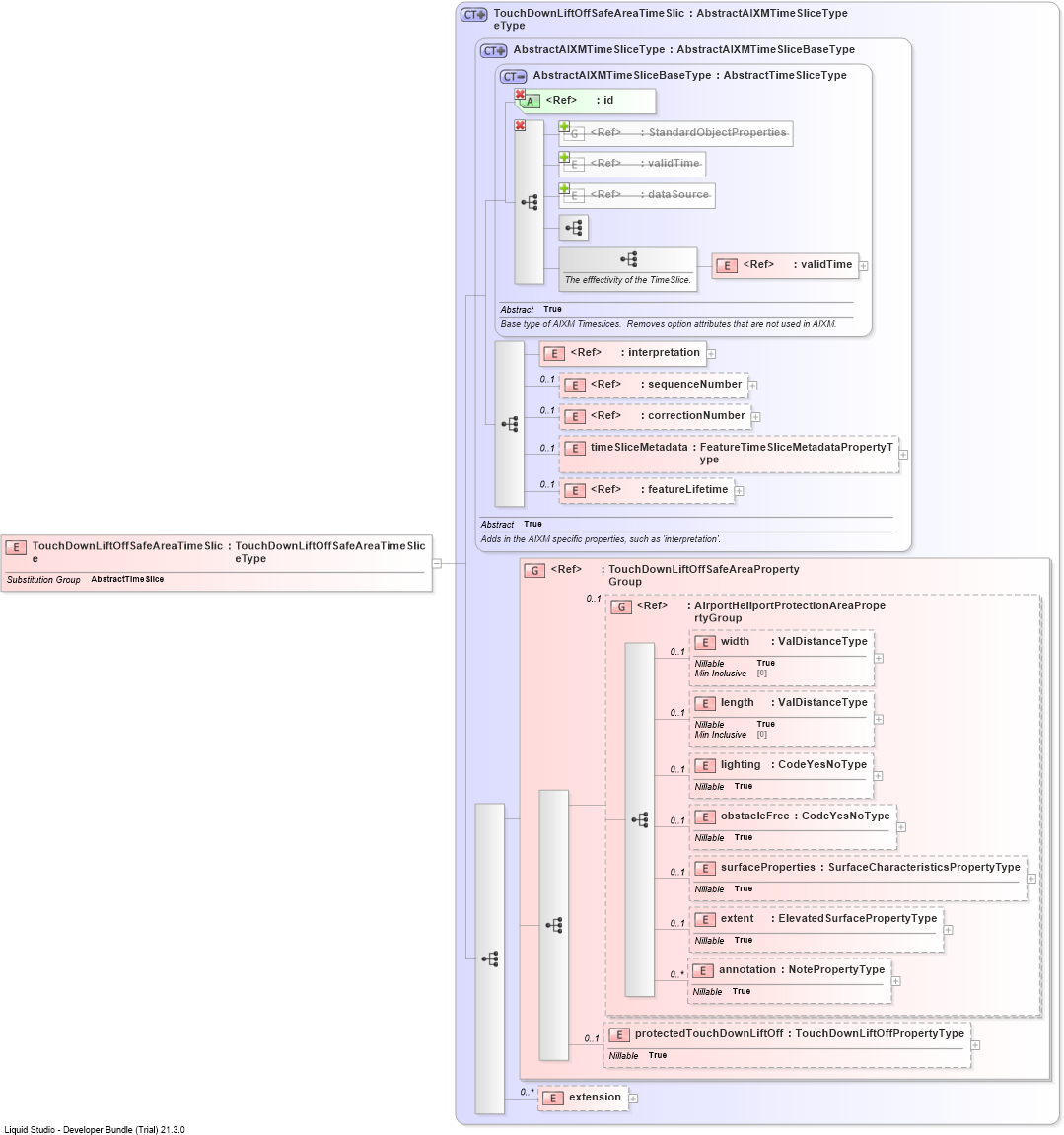
Task: Click the E icon of dataSource
Action: pyautogui.click(x=575, y=195)
